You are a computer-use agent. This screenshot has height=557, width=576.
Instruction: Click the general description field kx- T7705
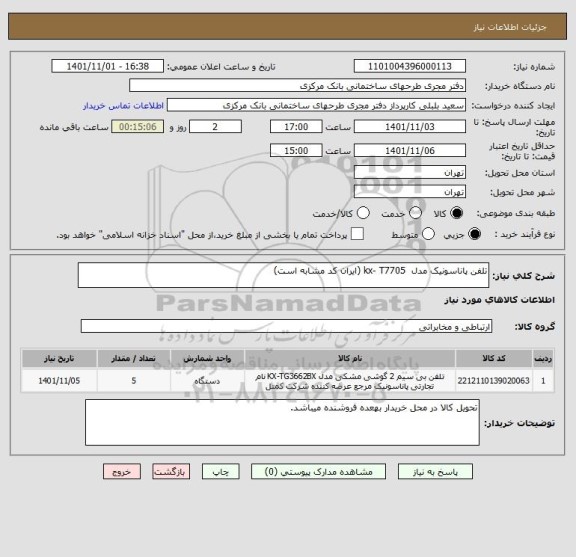pyautogui.click(x=283, y=275)
